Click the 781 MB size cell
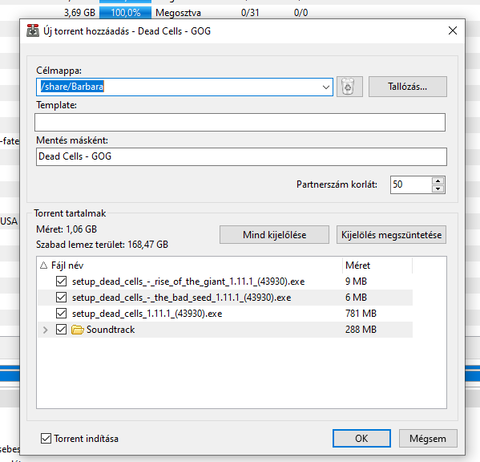480x462 pixels. coord(361,313)
